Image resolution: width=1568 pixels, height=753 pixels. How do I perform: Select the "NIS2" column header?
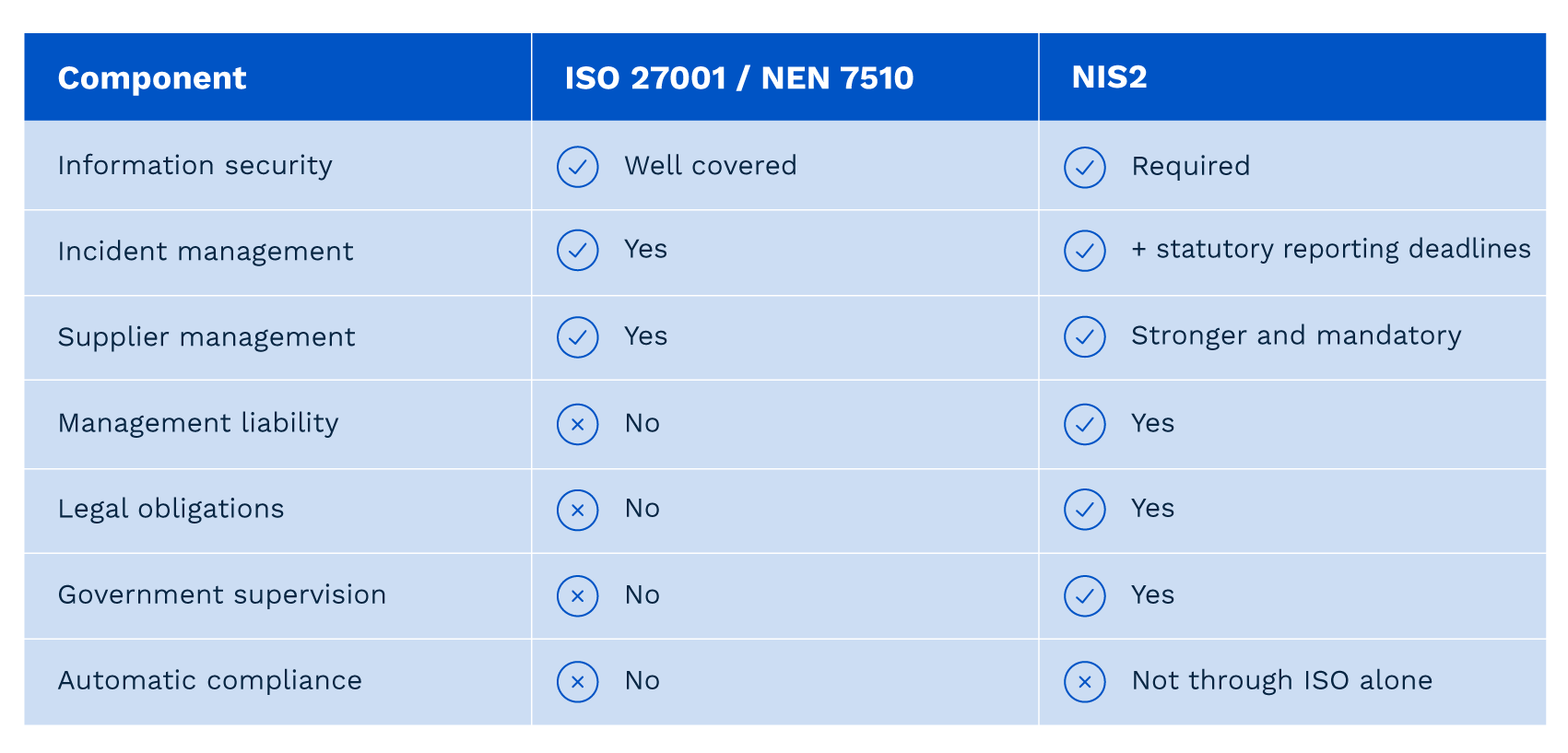[1109, 77]
